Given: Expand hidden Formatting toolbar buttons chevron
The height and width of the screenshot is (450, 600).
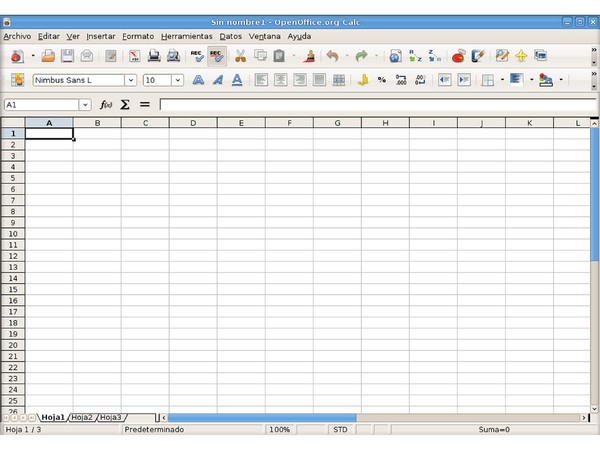Looking at the screenshot, I should 594,73.
